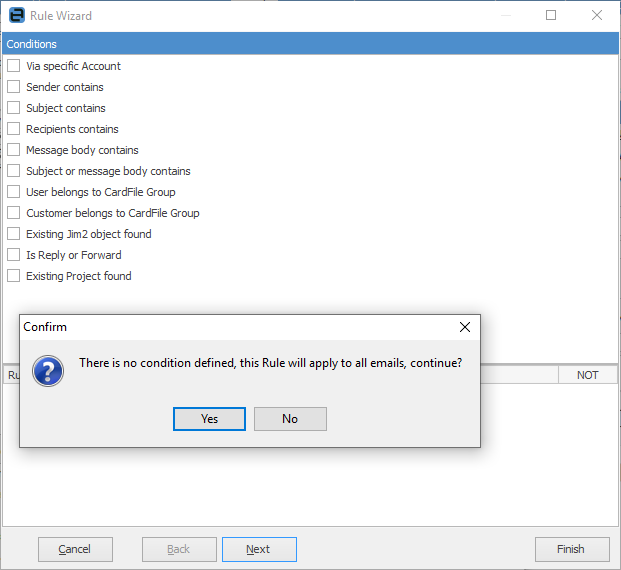Close the Rule Wizard window

click(597, 15)
